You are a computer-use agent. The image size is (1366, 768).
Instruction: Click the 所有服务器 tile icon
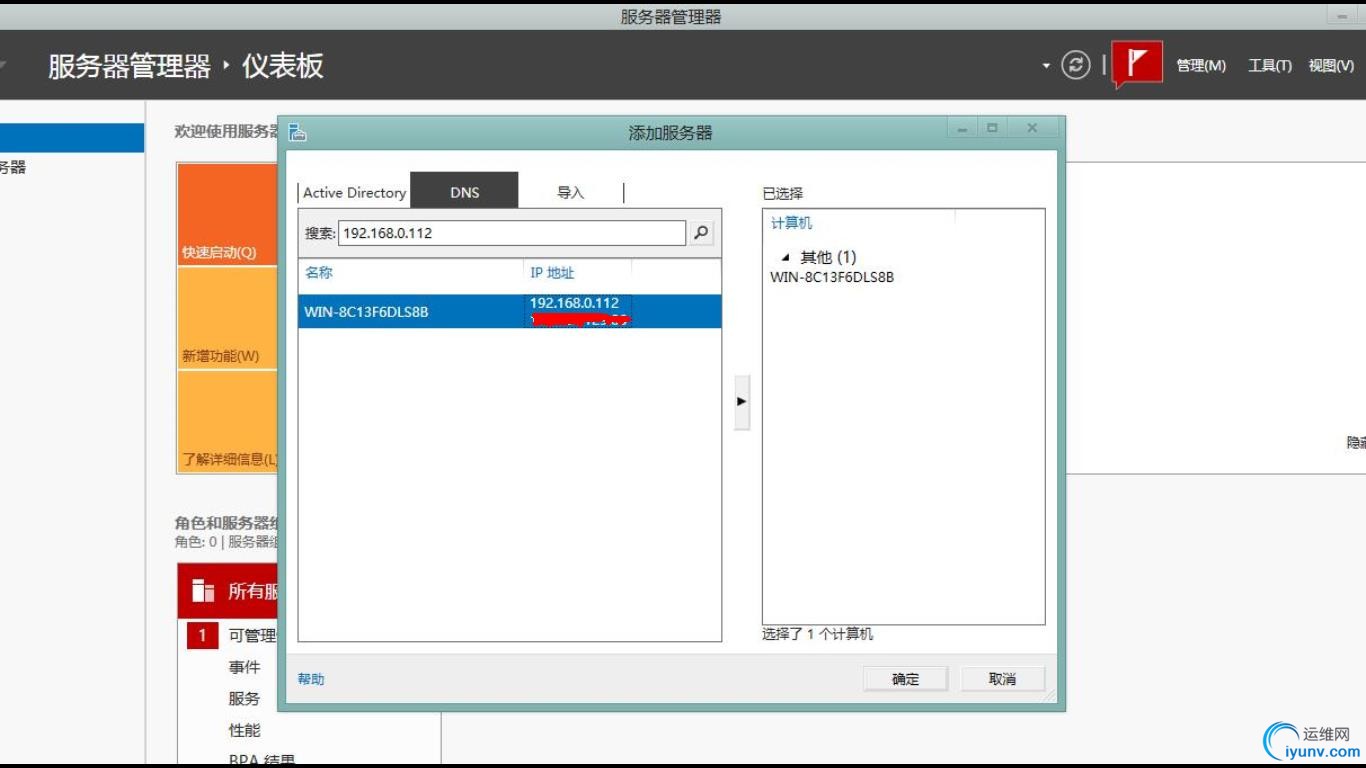pyautogui.click(x=203, y=591)
